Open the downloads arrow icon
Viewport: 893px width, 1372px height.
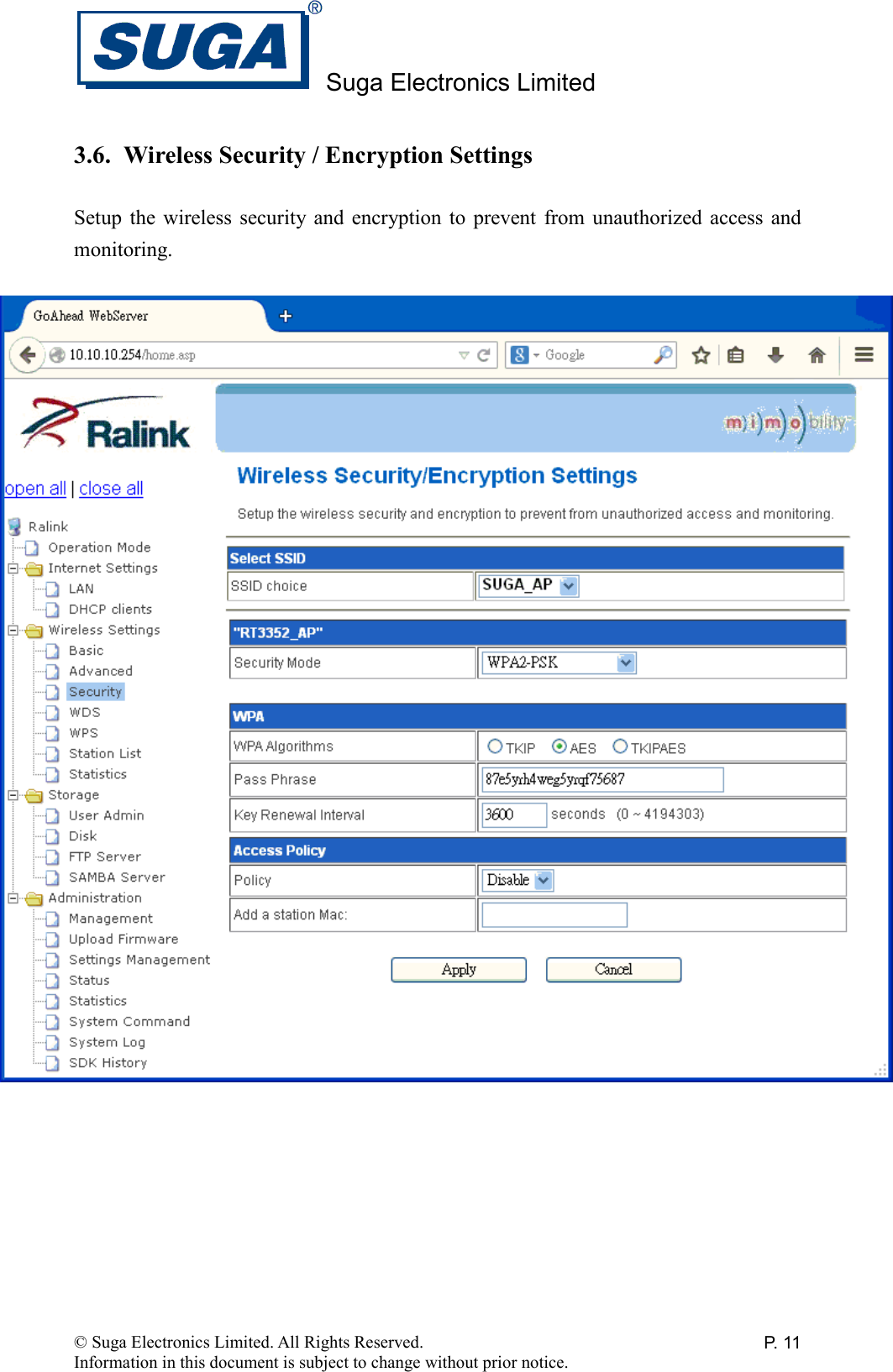coord(775,355)
